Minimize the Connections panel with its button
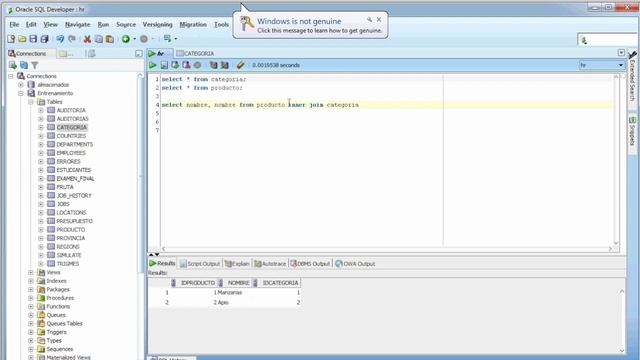 (x=138, y=53)
